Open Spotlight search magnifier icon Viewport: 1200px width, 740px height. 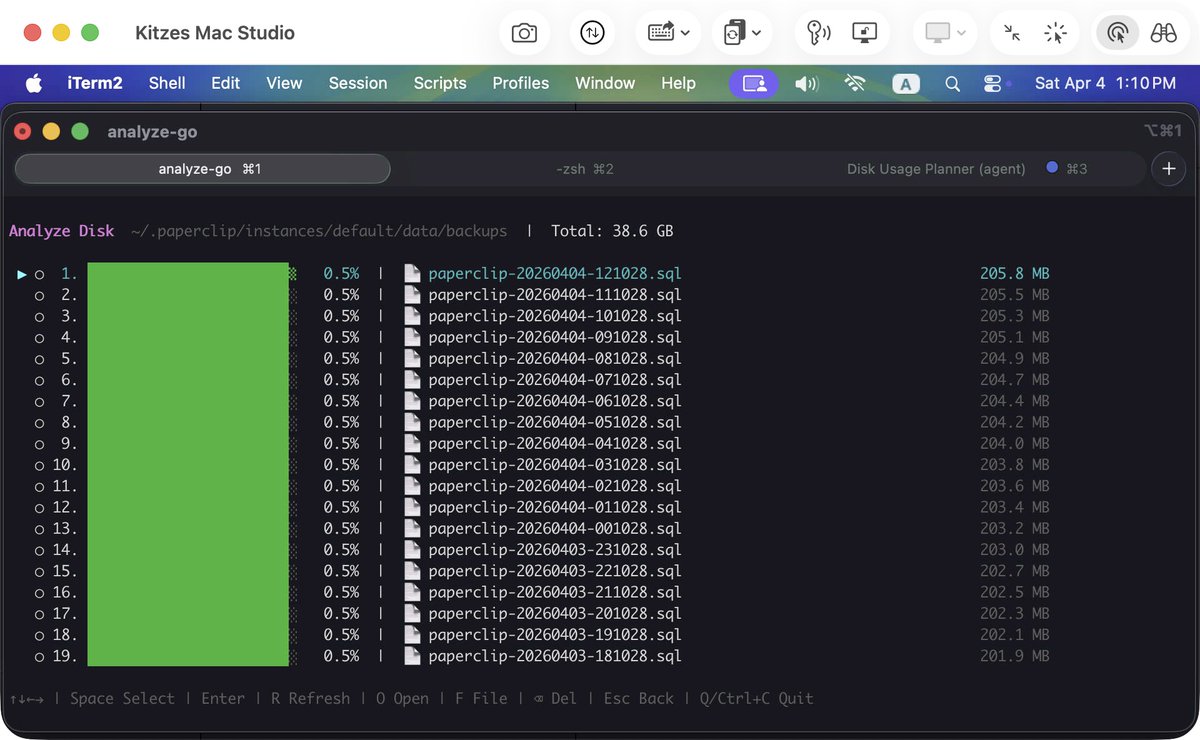click(x=953, y=84)
